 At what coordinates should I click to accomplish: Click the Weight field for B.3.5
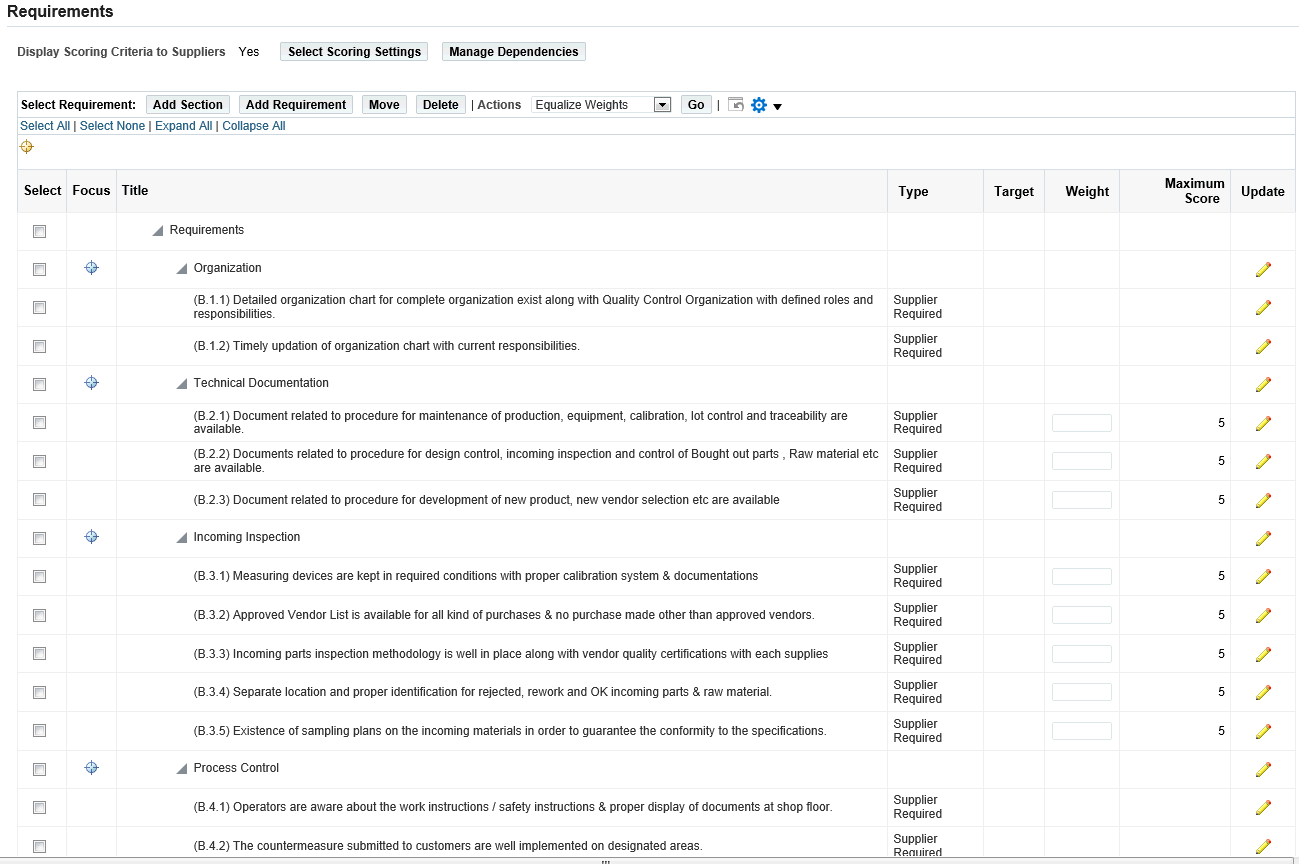point(1082,731)
